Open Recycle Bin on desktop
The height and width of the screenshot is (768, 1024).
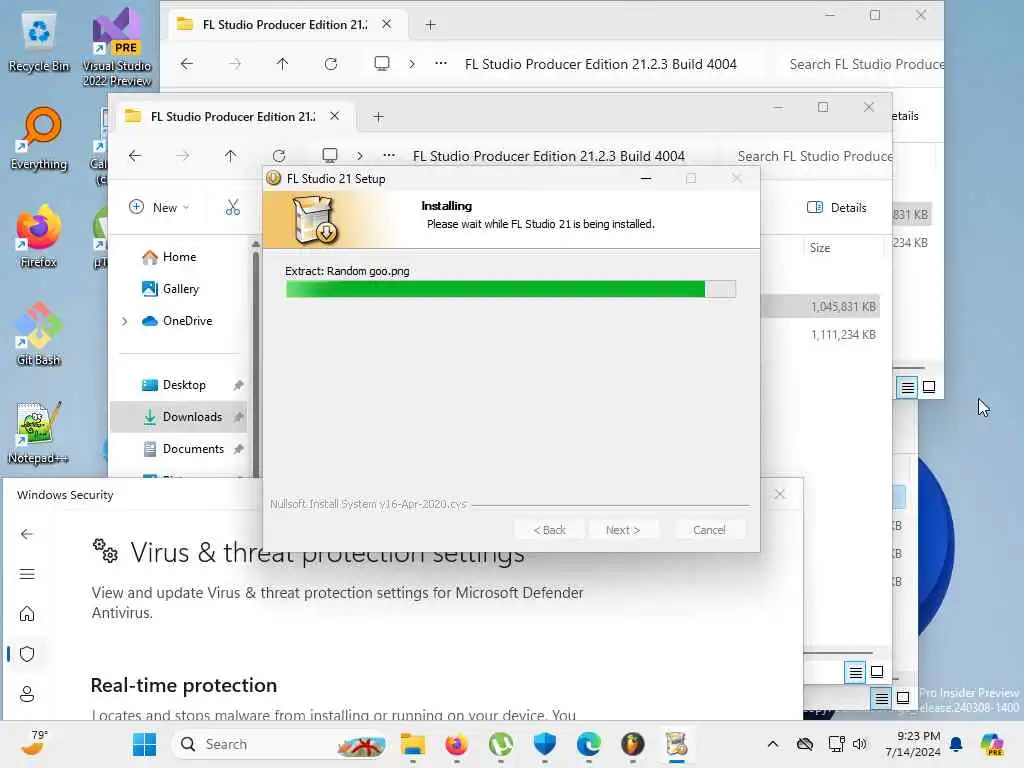[x=39, y=42]
